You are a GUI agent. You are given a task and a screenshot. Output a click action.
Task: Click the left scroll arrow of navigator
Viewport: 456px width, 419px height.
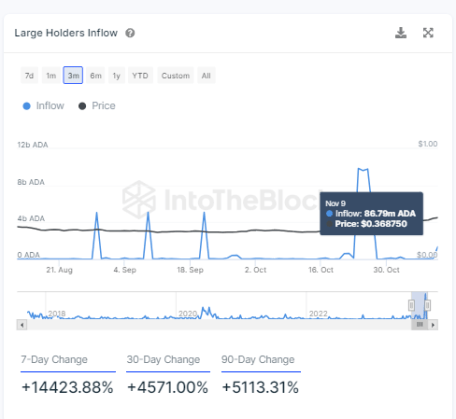22,325
